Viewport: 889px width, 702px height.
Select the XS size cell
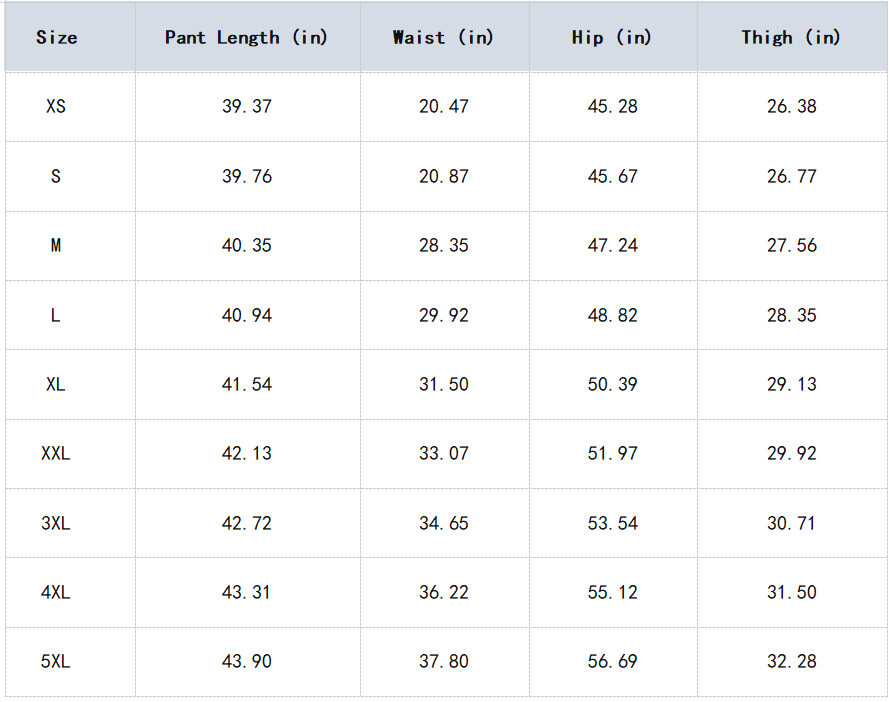(x=56, y=106)
